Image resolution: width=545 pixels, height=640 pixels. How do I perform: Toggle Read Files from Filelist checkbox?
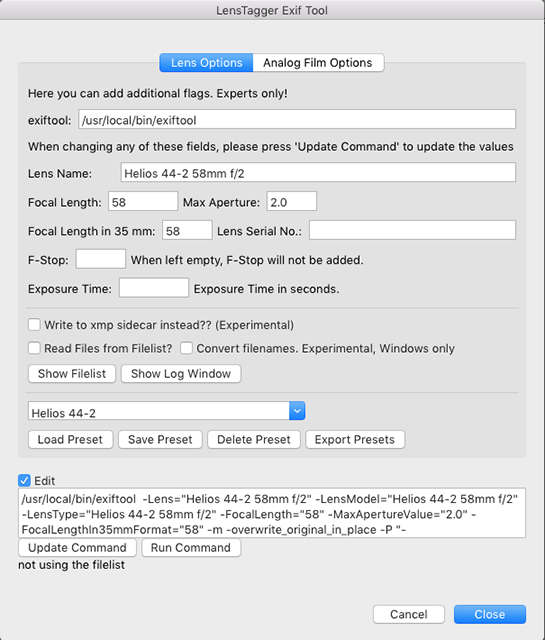pos(34,348)
